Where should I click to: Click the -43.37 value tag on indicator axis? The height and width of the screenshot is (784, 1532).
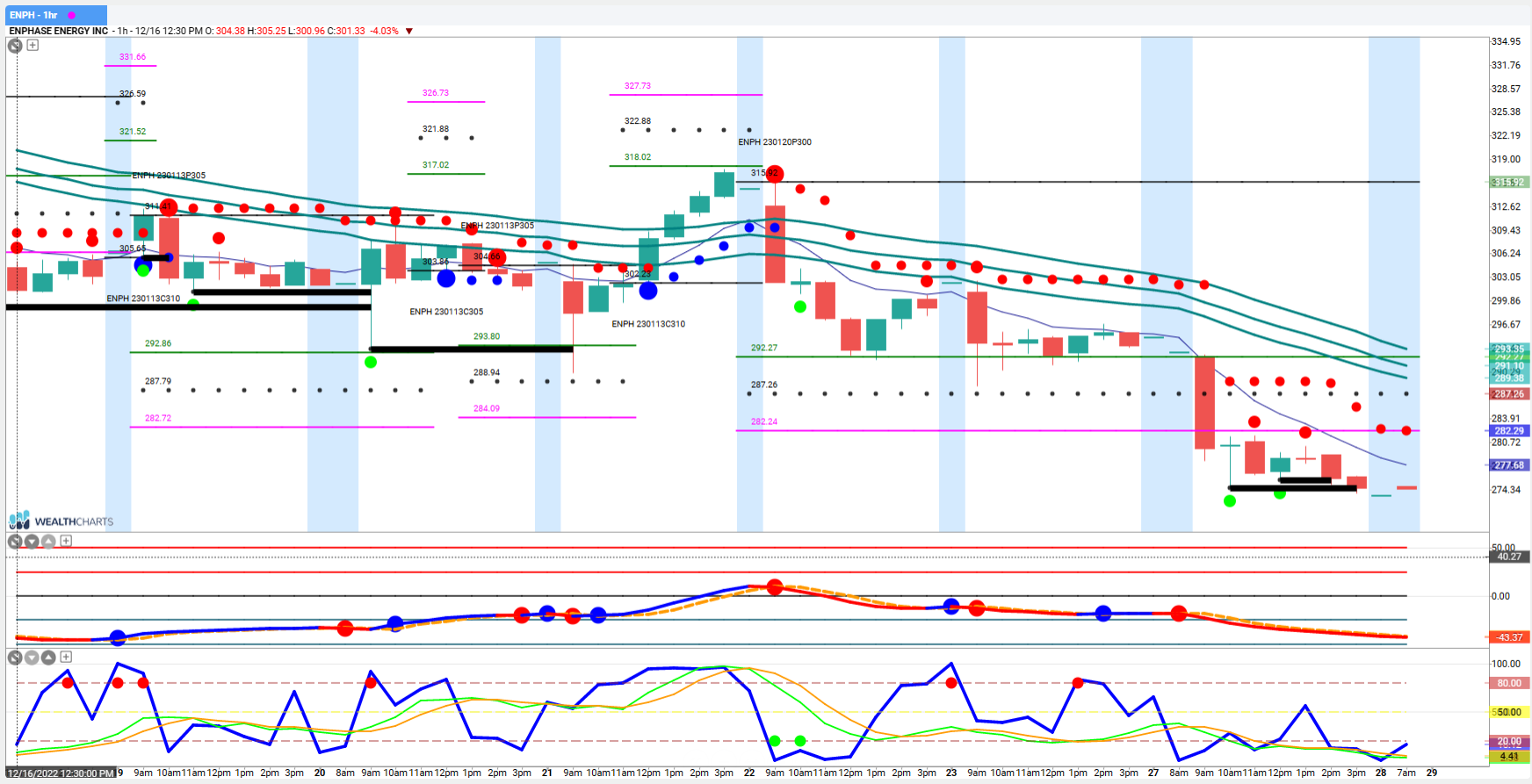pos(1510,637)
